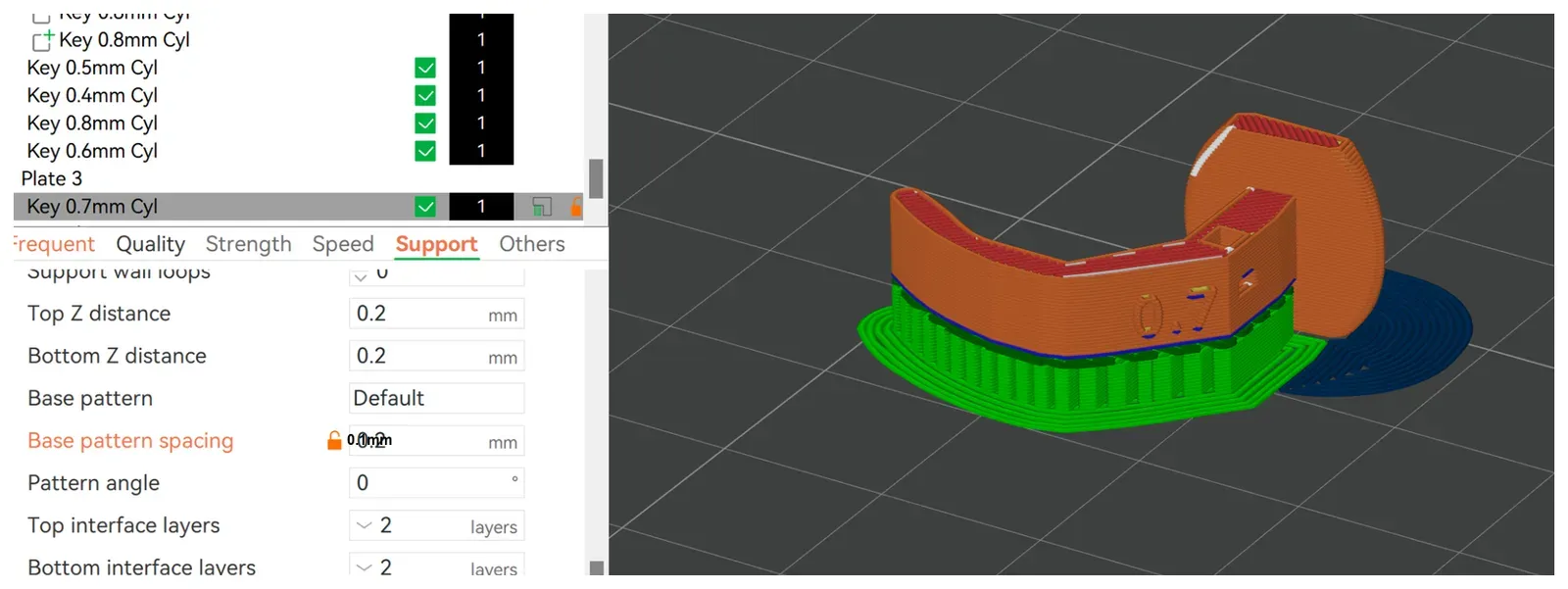Select the Support tab
The width and height of the screenshot is (1568, 589).
[x=436, y=244]
